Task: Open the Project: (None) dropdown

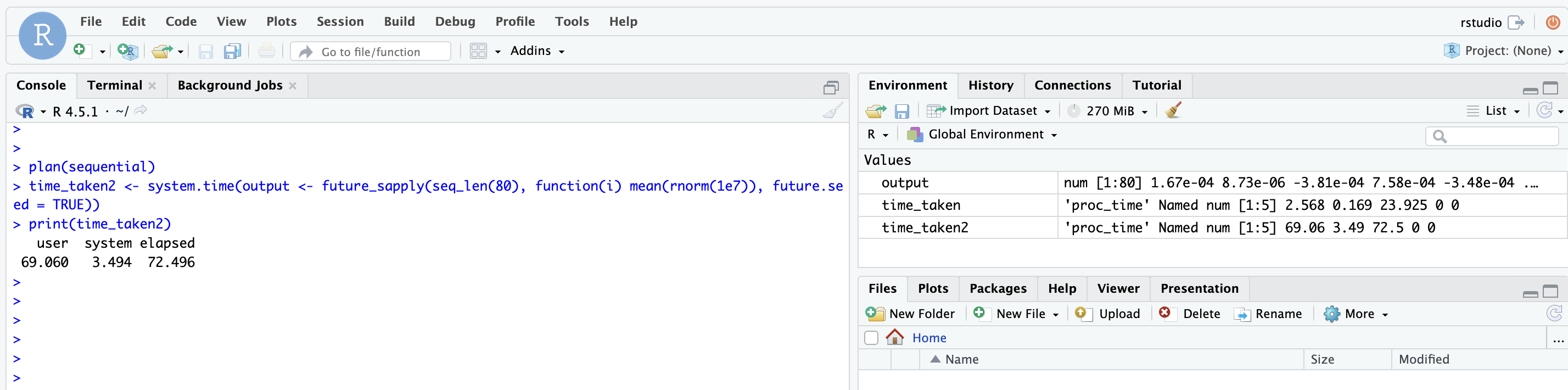Action: point(1503,51)
